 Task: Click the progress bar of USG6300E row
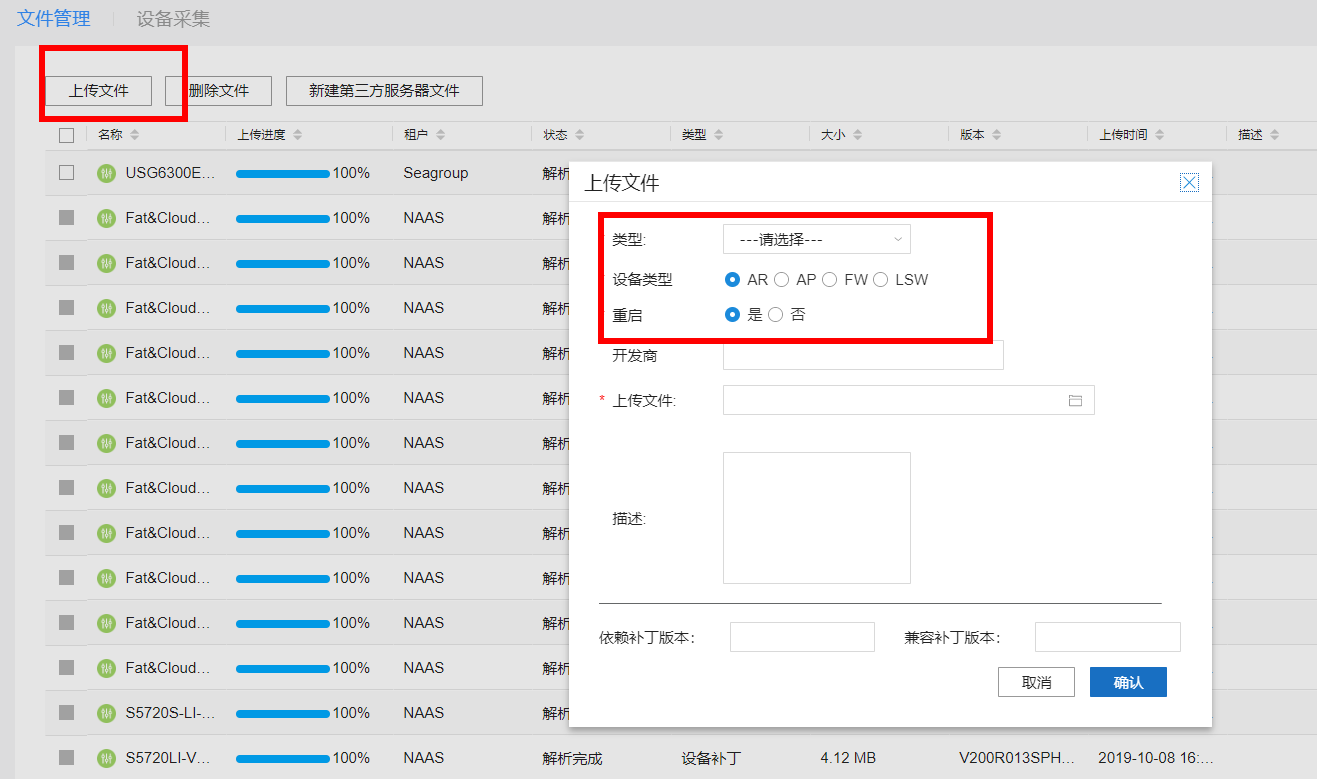tap(283, 173)
